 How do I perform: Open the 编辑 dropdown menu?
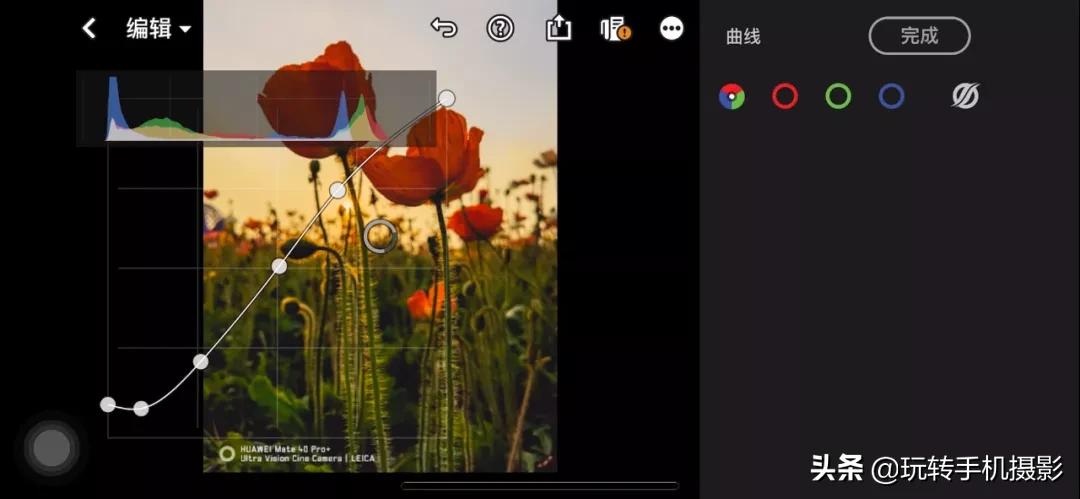pos(158,29)
